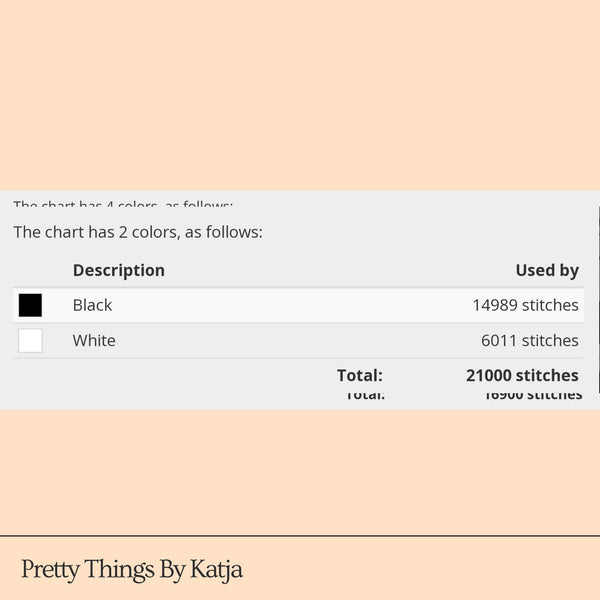Click the 14989 stitches value
600x600 pixels.
pyautogui.click(x=525, y=305)
